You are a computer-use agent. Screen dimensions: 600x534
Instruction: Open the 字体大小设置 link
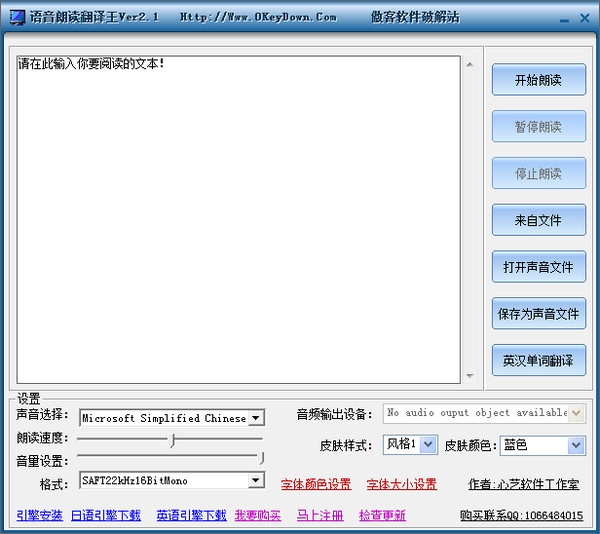tap(401, 484)
